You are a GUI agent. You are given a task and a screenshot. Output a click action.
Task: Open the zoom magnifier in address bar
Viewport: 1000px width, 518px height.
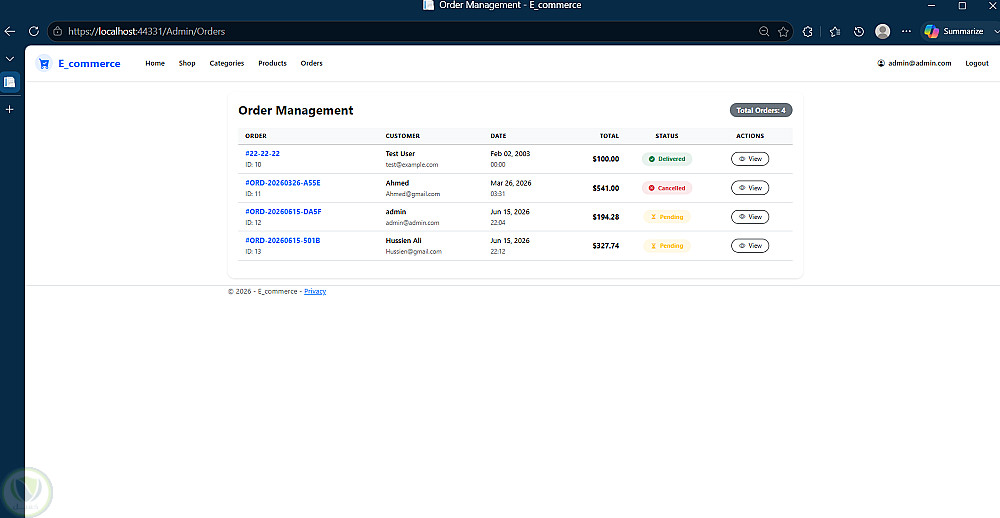pos(763,31)
